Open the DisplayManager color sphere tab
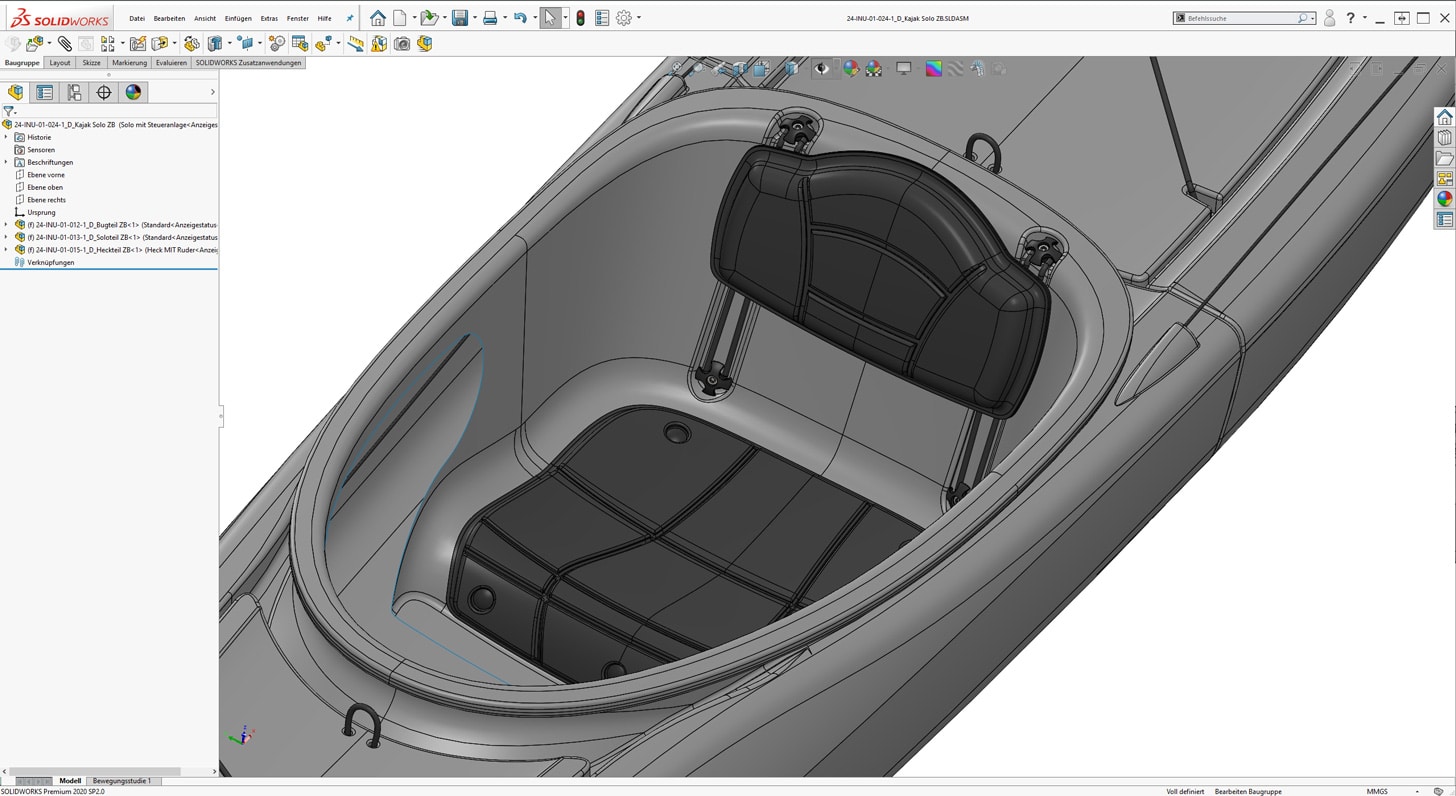Image resolution: width=1456 pixels, height=796 pixels. (133, 92)
